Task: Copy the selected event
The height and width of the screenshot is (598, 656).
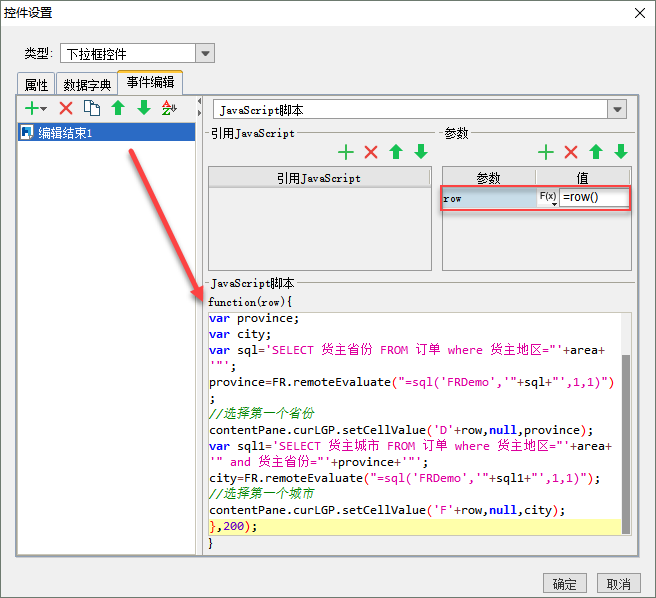Action: click(92, 108)
